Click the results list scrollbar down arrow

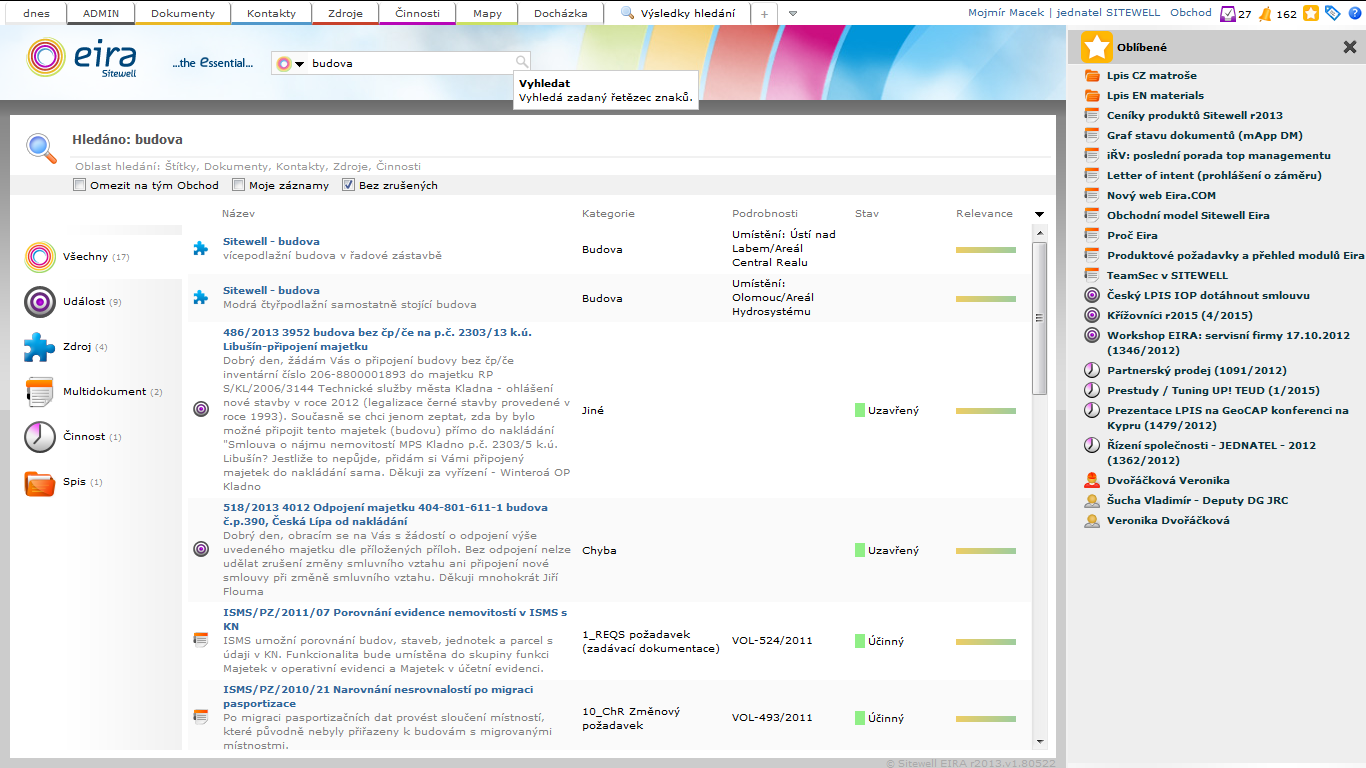[x=1039, y=743]
